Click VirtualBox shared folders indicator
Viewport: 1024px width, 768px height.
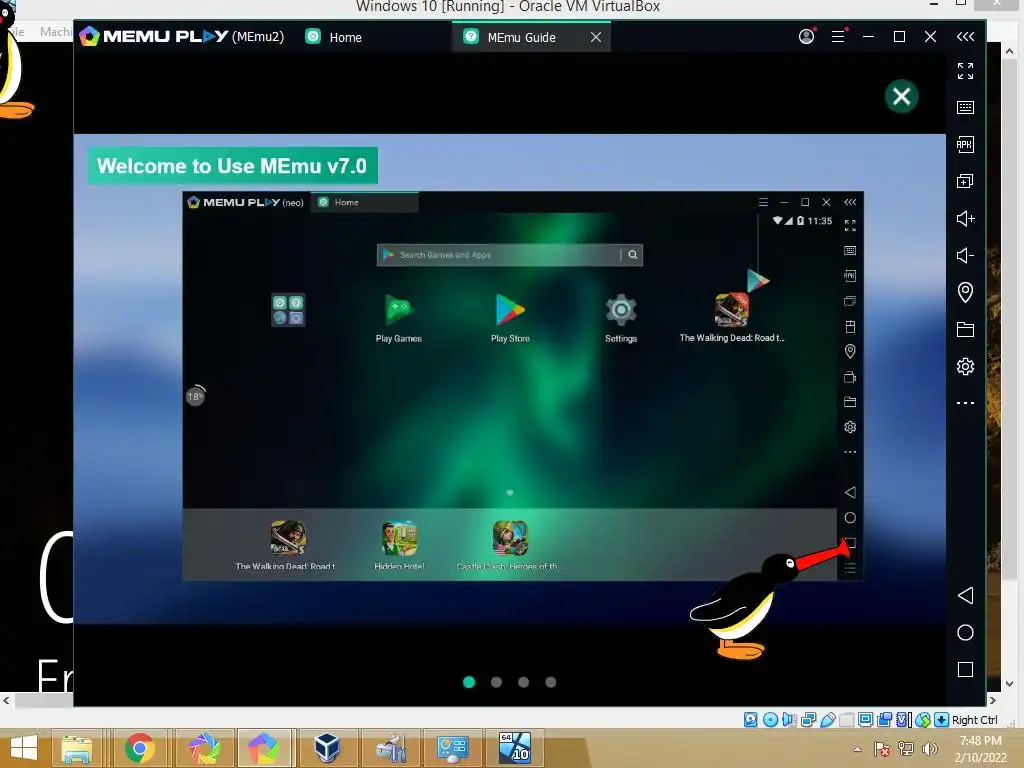(846, 720)
